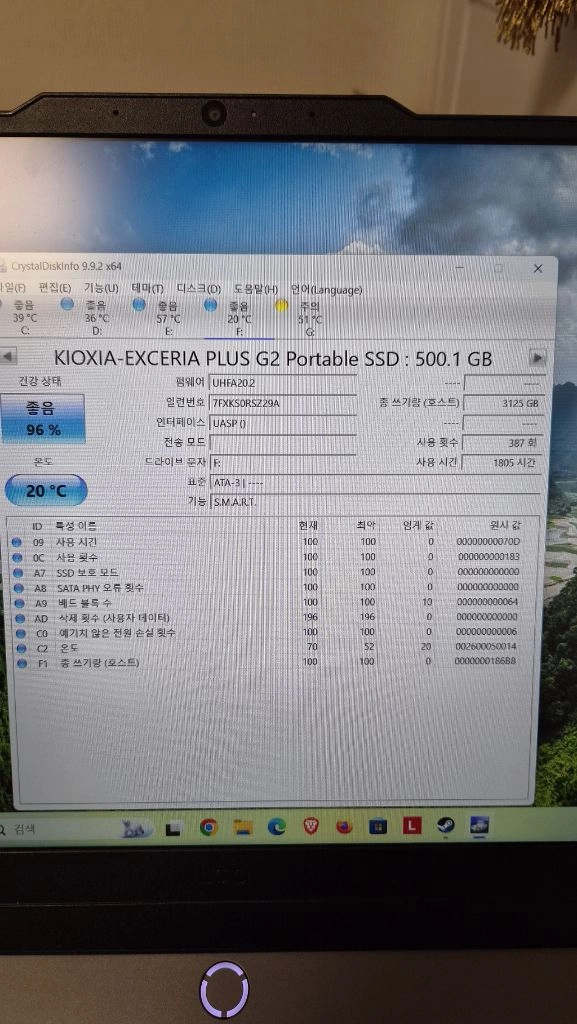577x1024 pixels.
Task: Click the 특성 이름 column header
Action: pyautogui.click(x=77, y=526)
